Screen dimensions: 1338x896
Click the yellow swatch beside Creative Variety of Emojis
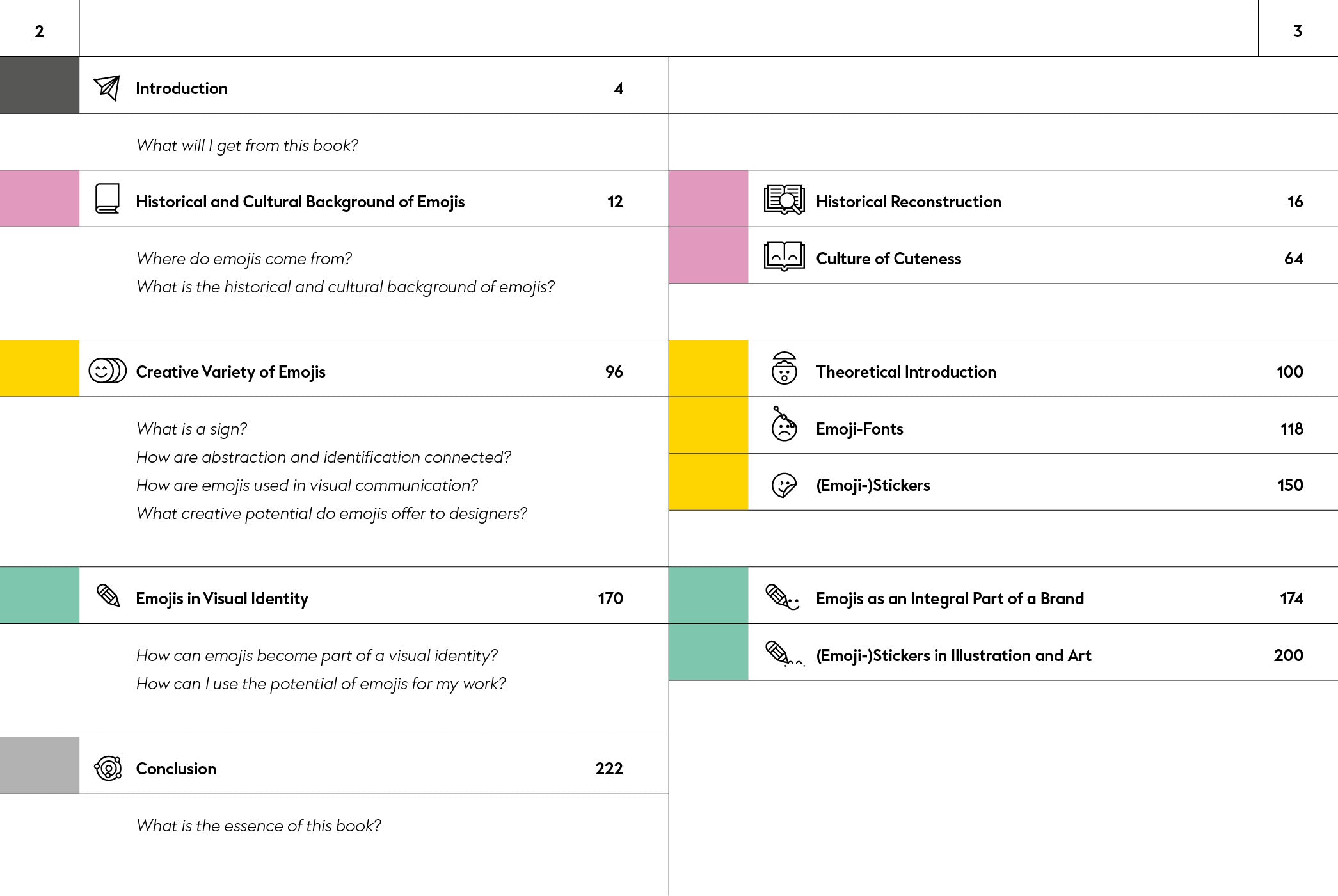pos(40,369)
